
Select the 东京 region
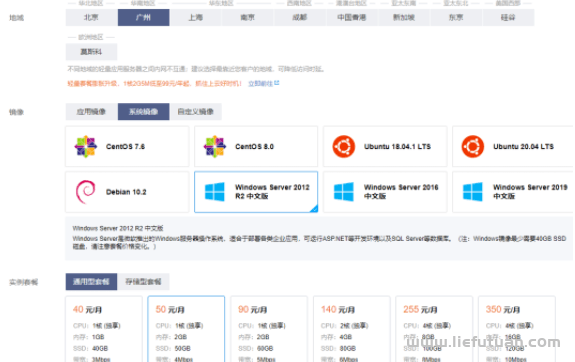456,17
